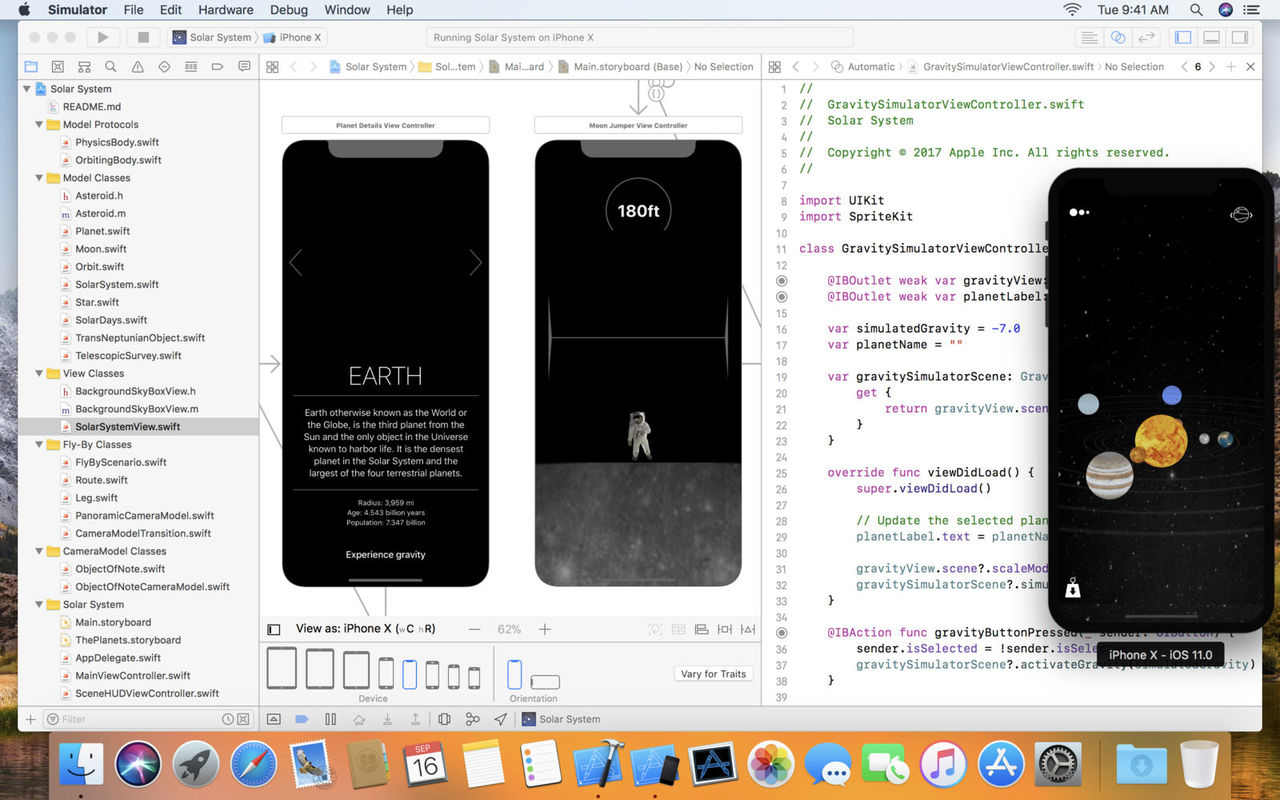
Task: Open the Hardware menu
Action: point(226,10)
